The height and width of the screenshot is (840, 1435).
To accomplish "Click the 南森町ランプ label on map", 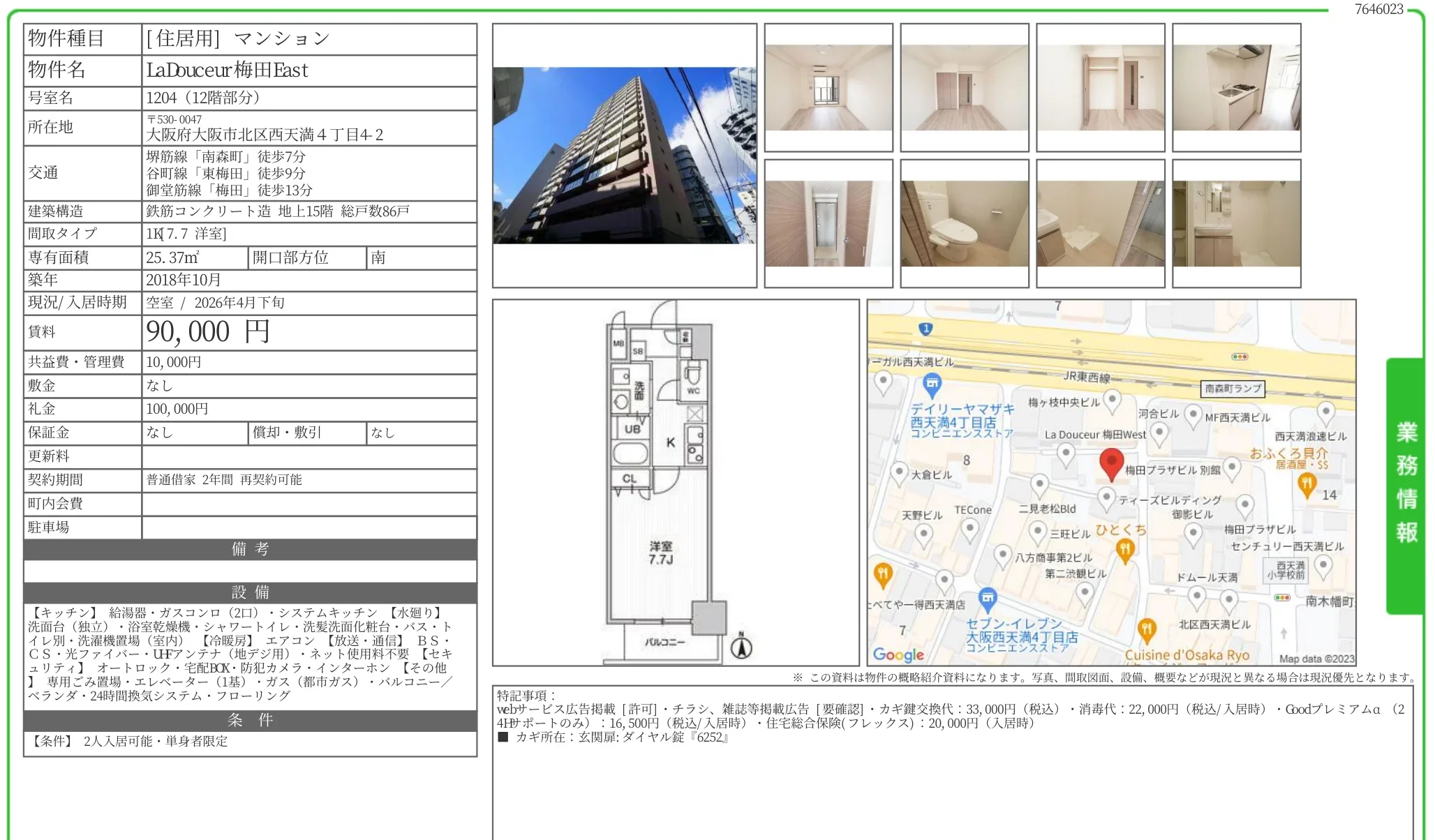I will click(1233, 389).
